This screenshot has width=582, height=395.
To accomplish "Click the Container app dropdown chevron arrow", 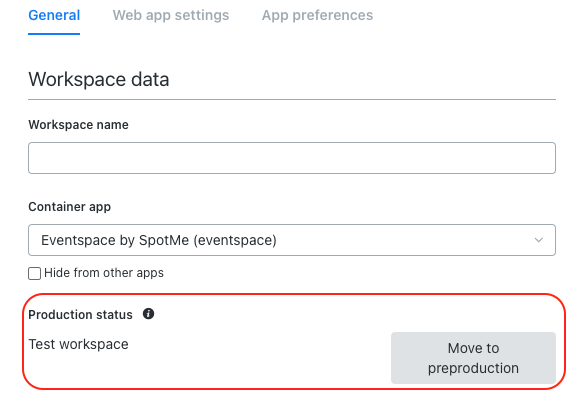I will [539, 240].
